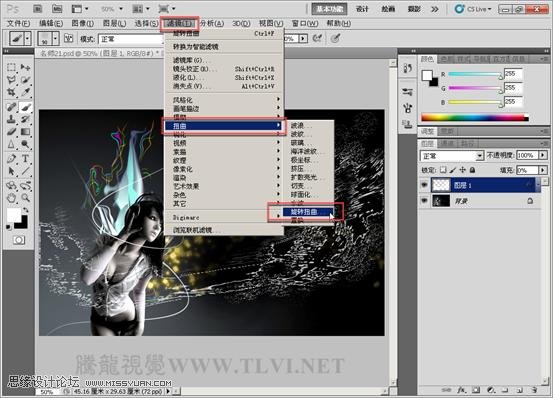Viewport: 553px width, 398px height.
Task: Open the layer opacity 100% slider arrow
Action: [x=542, y=155]
